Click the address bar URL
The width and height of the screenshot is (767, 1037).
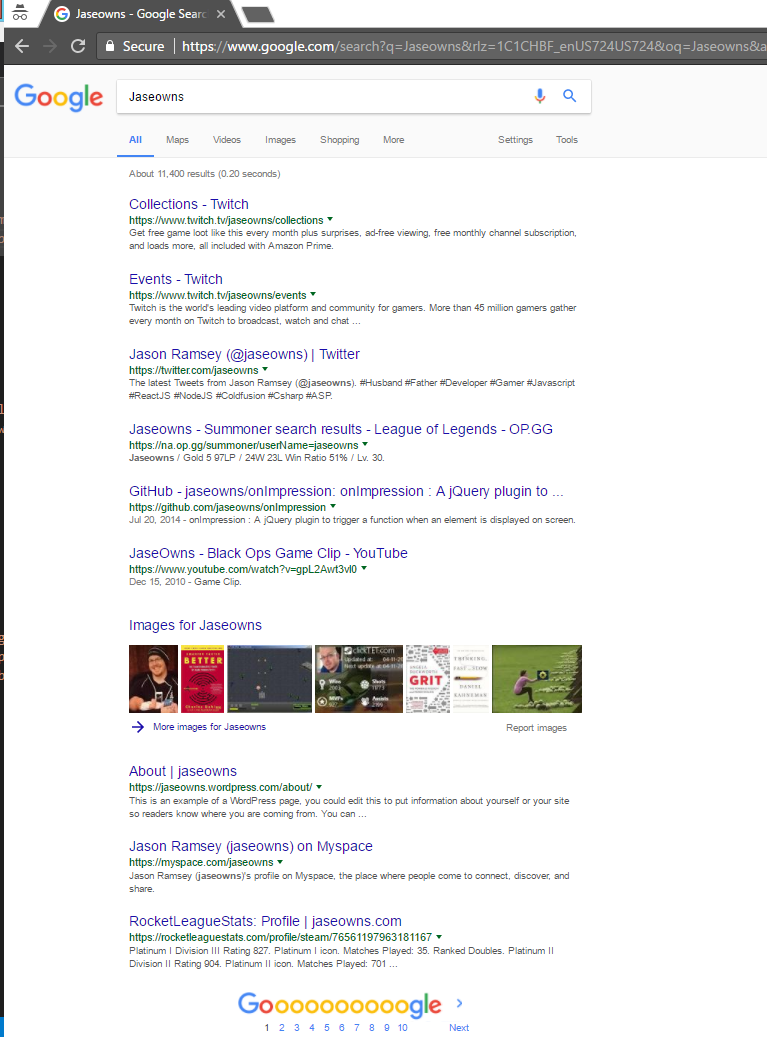point(473,46)
